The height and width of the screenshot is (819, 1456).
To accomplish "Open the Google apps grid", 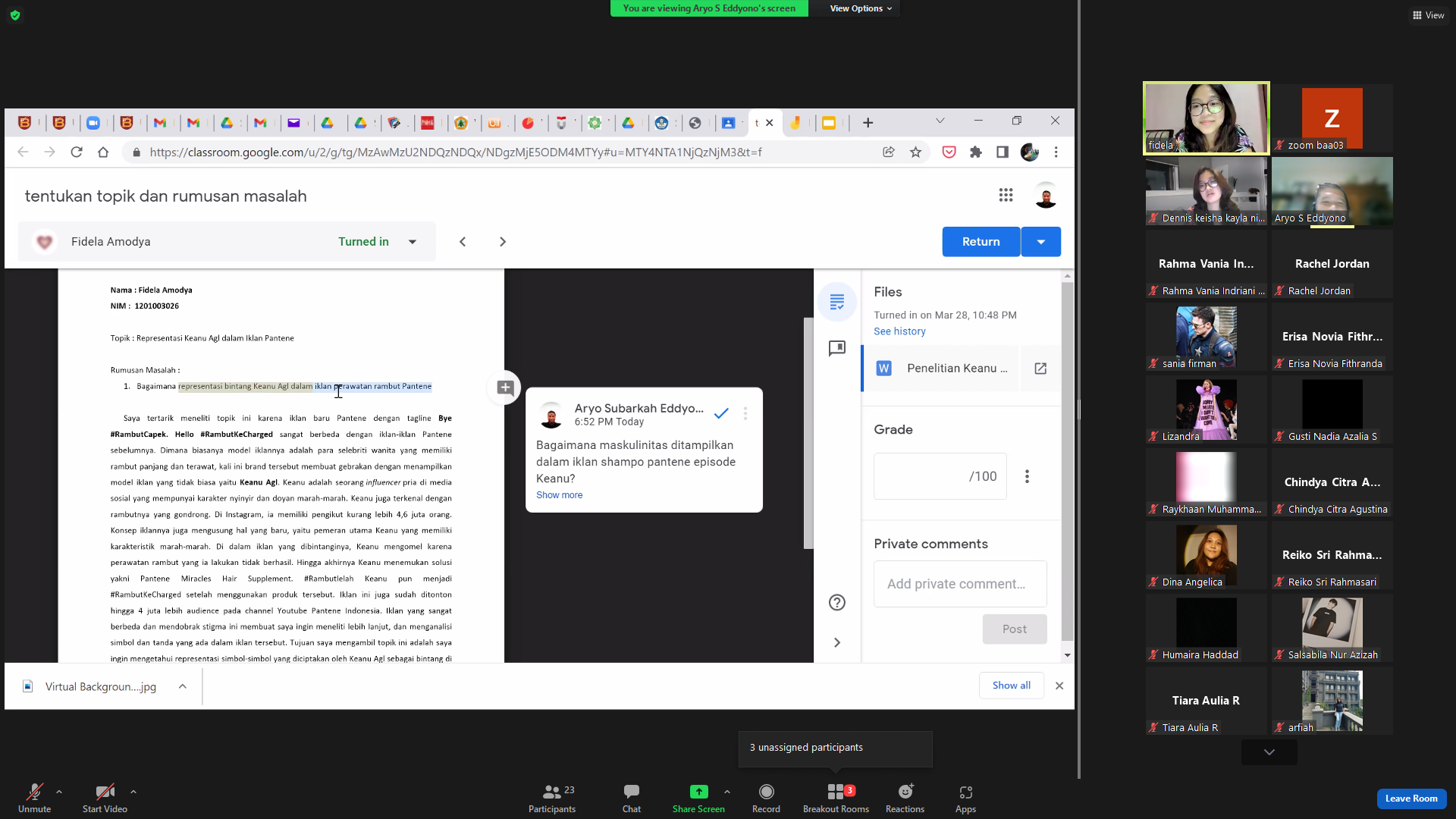I will click(1006, 196).
